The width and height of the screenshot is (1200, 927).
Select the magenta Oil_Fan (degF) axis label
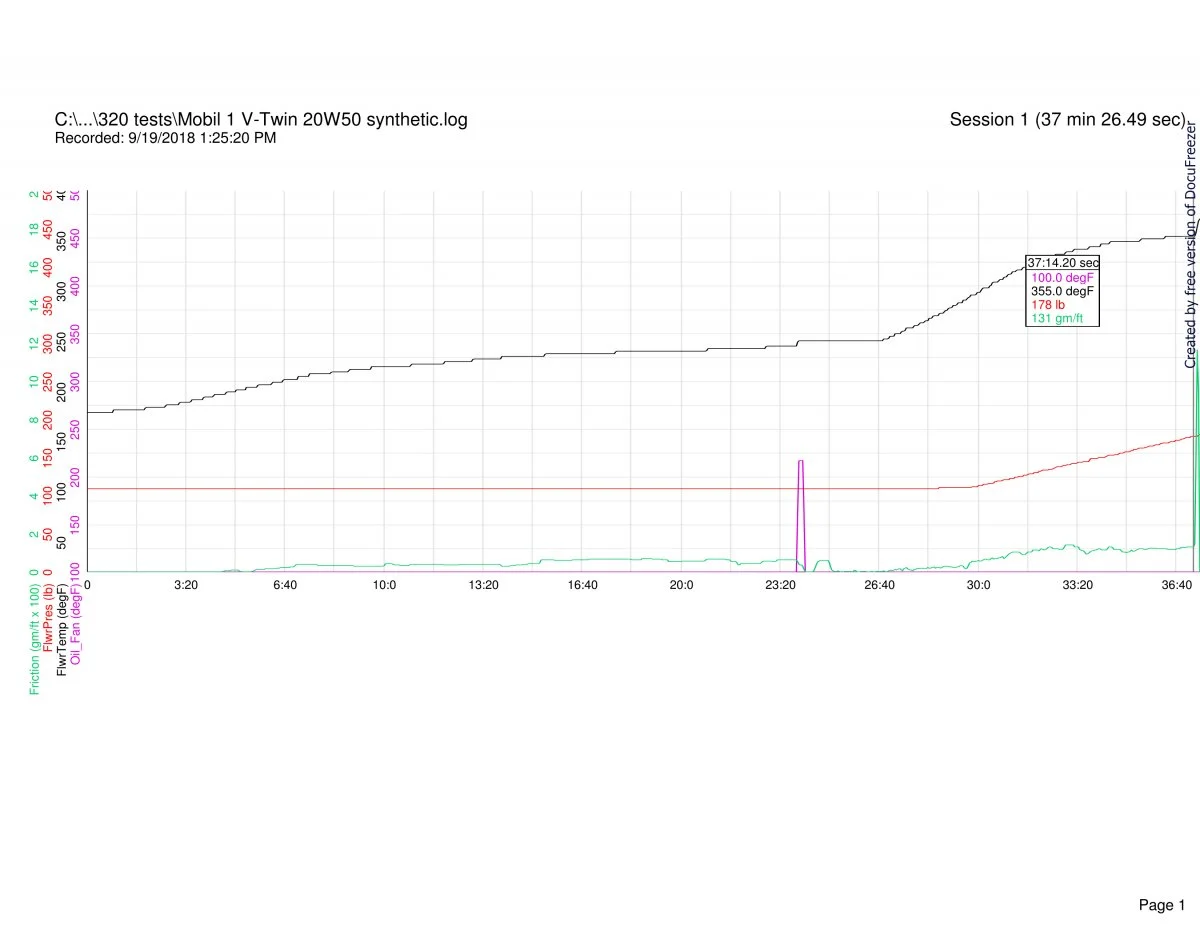(x=76, y=622)
